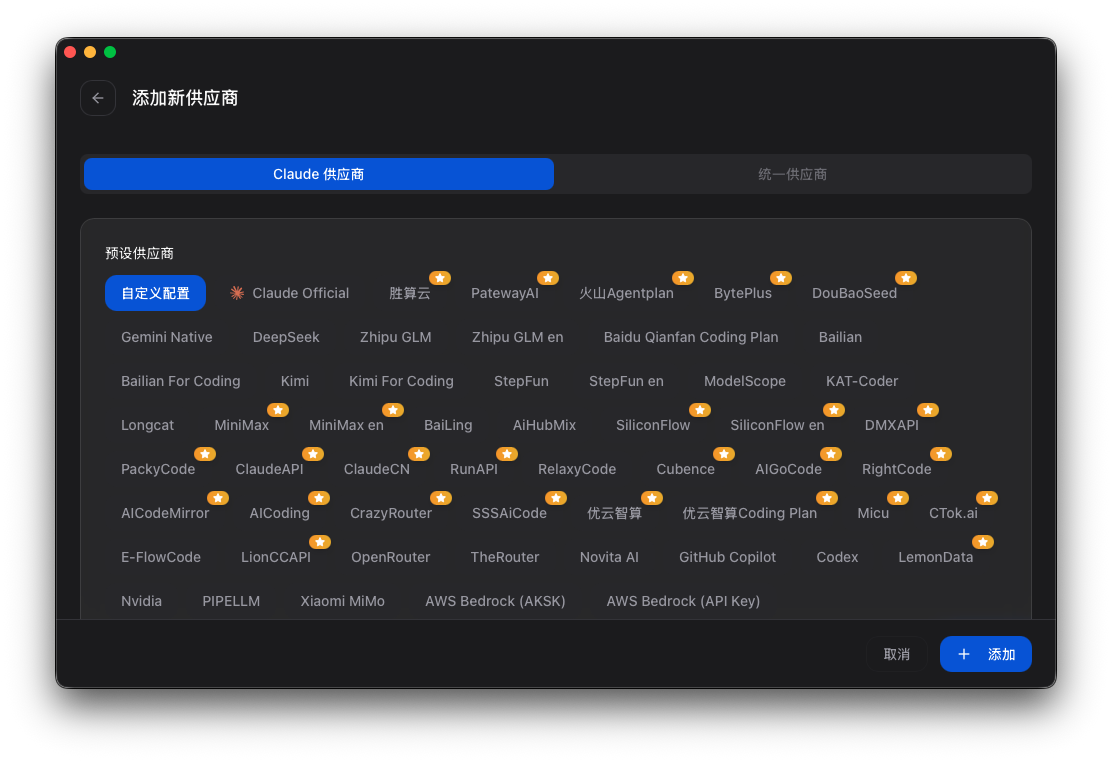Select the 自定义配置 preset
This screenshot has width=1112, height=762.
point(155,293)
